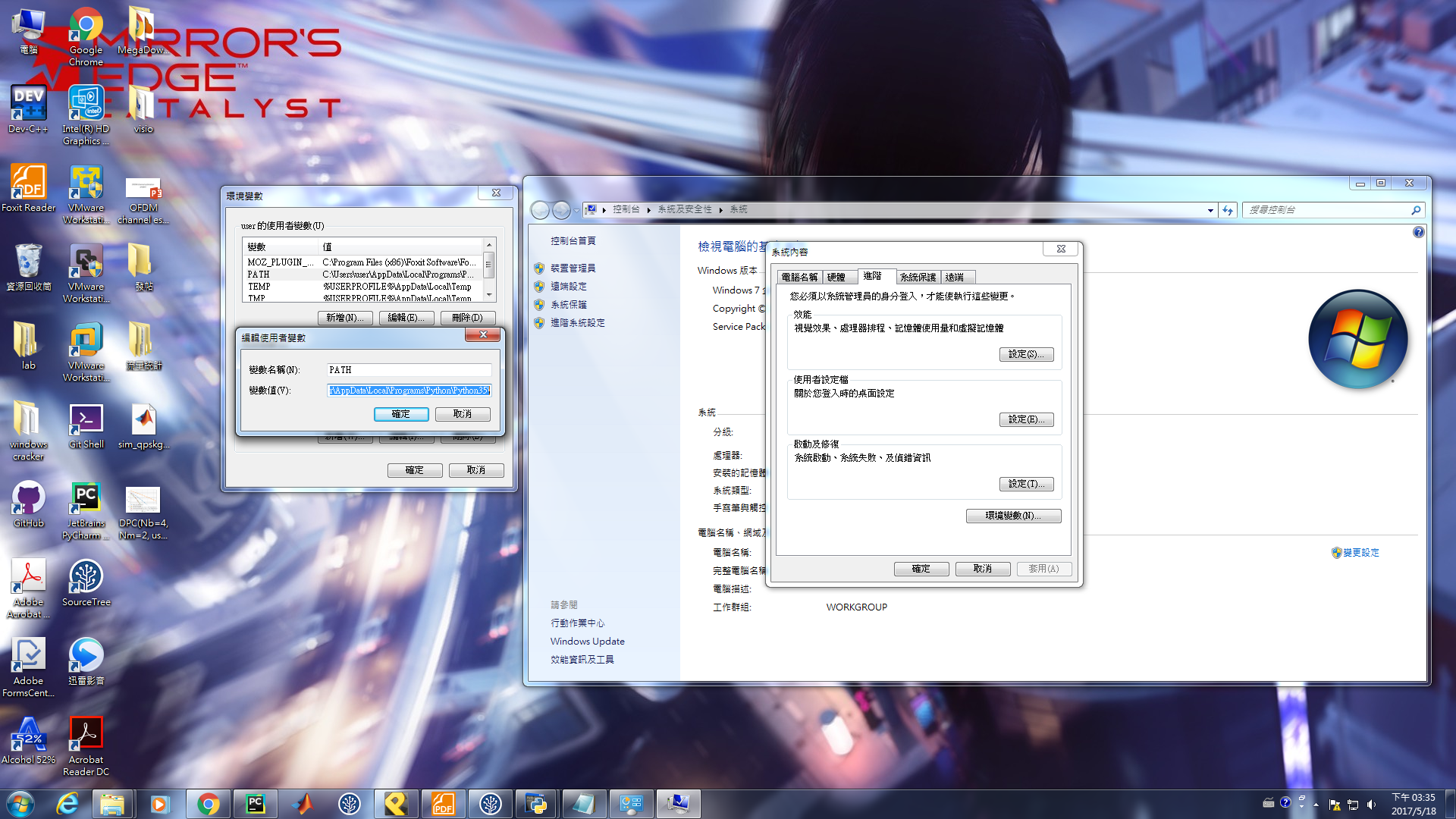Open Windows Update link
The height and width of the screenshot is (819, 1456).
click(587, 642)
